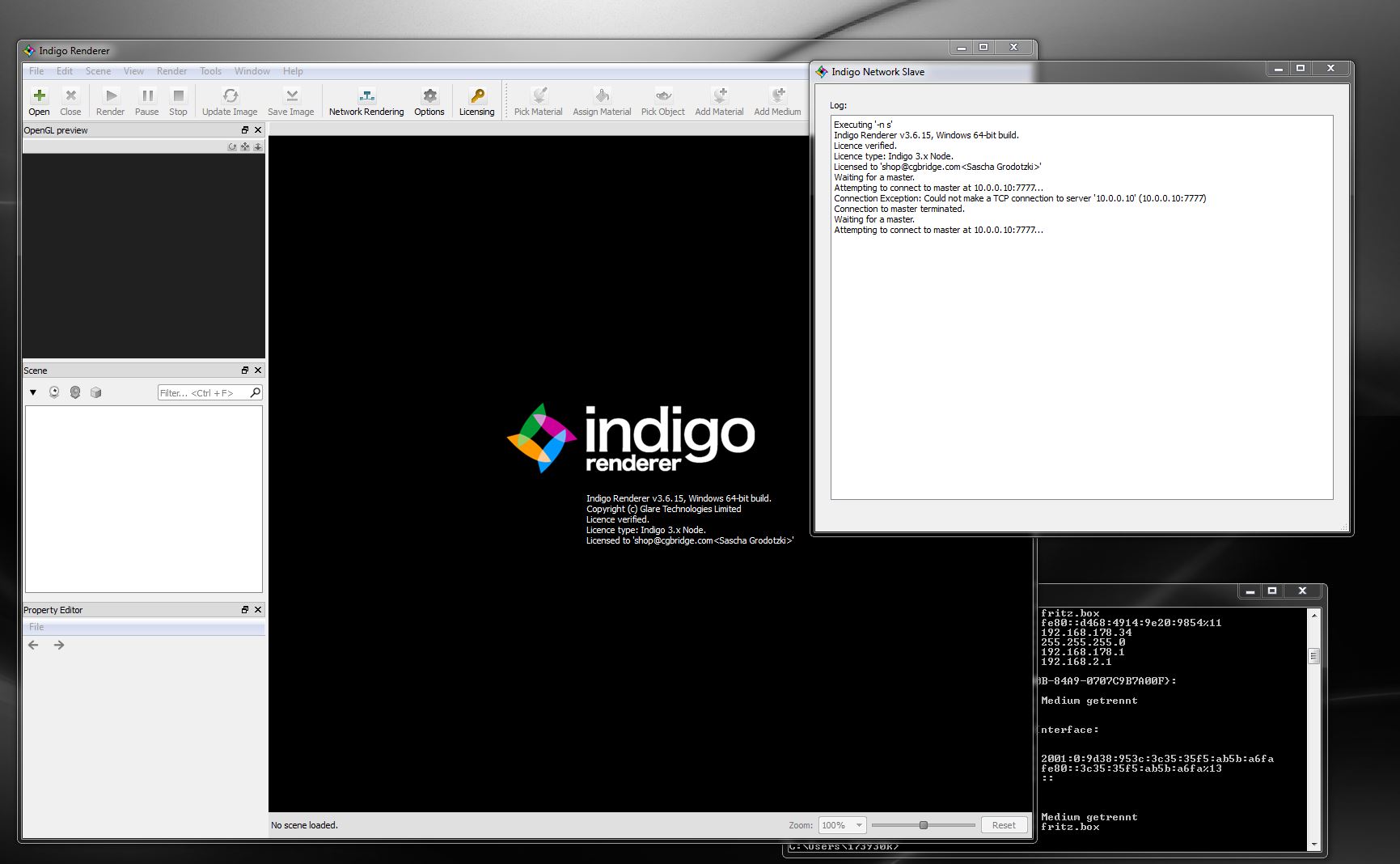Click the rotate icon in OpenGL preview

coord(232,146)
